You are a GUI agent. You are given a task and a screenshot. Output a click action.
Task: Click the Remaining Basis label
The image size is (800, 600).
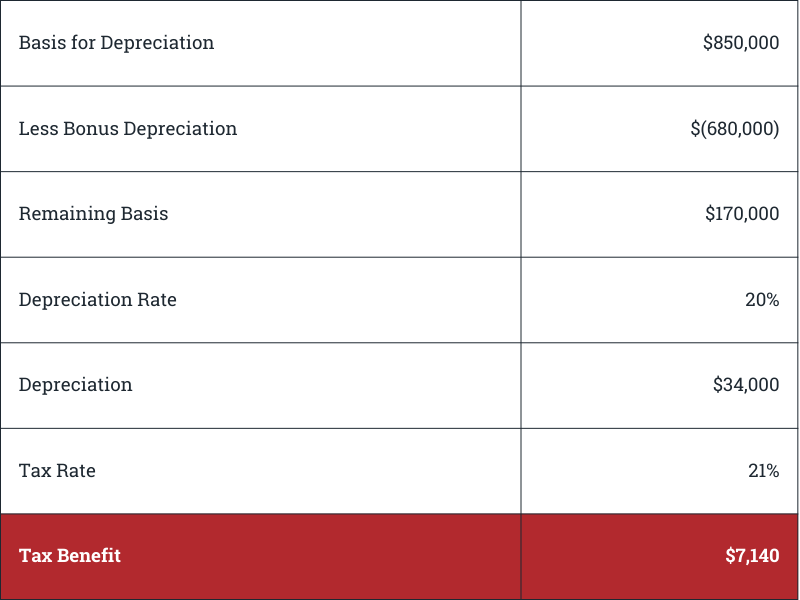click(93, 214)
